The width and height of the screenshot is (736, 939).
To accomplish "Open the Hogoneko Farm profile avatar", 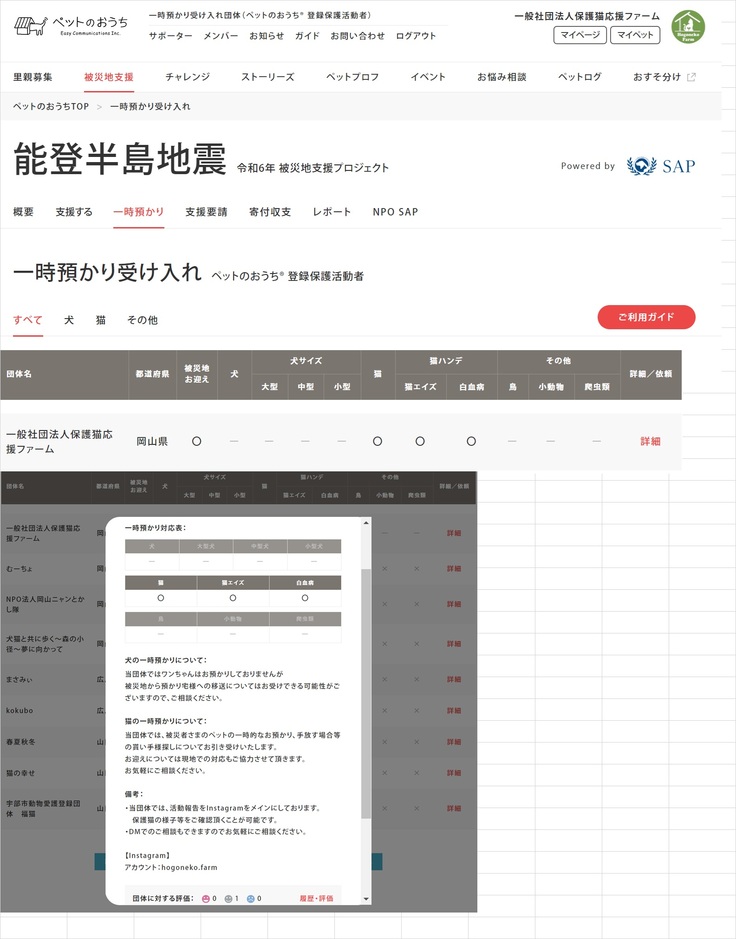I will [x=687, y=27].
